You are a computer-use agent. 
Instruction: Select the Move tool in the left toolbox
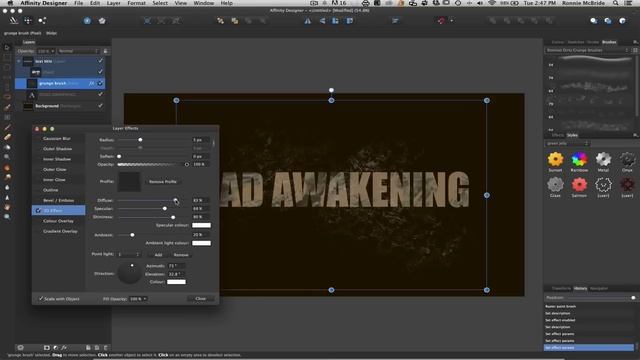[x=7, y=47]
